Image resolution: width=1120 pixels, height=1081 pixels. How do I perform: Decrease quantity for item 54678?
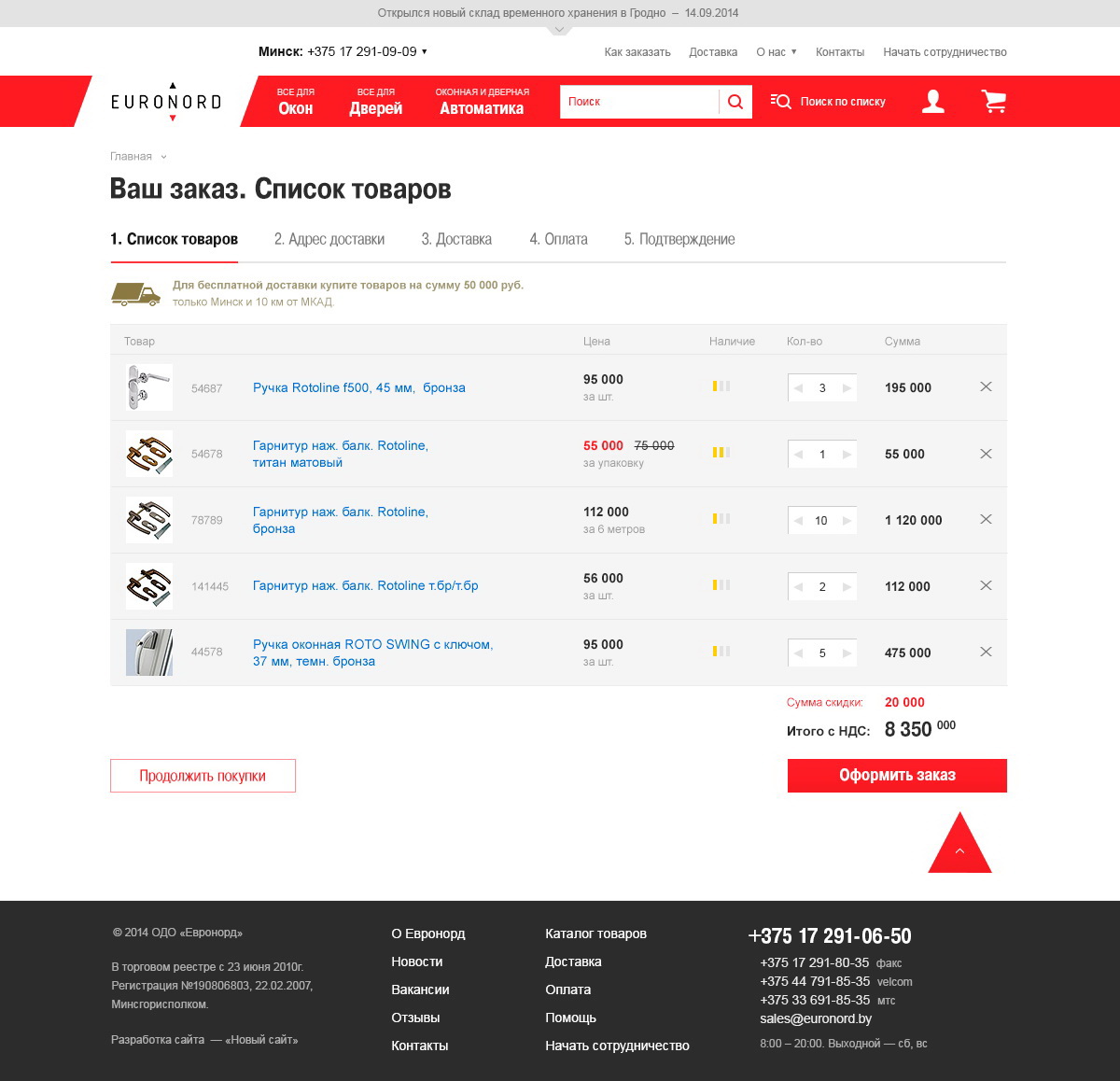798,455
